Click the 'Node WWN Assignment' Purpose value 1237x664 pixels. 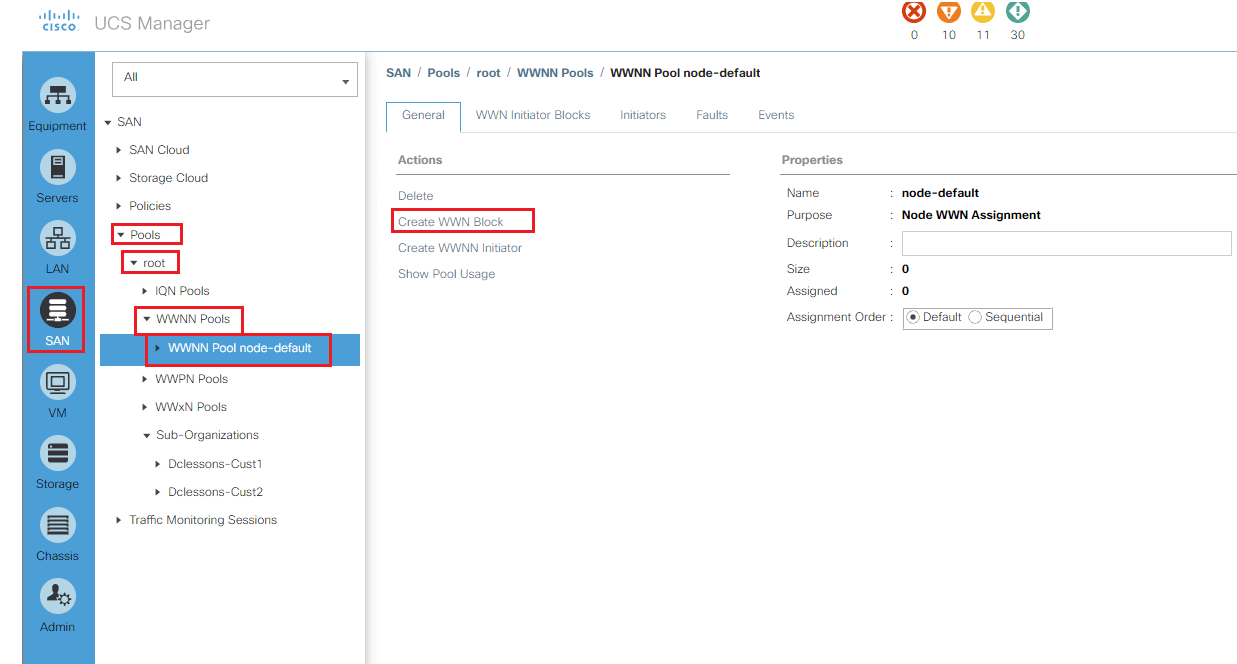(x=971, y=215)
